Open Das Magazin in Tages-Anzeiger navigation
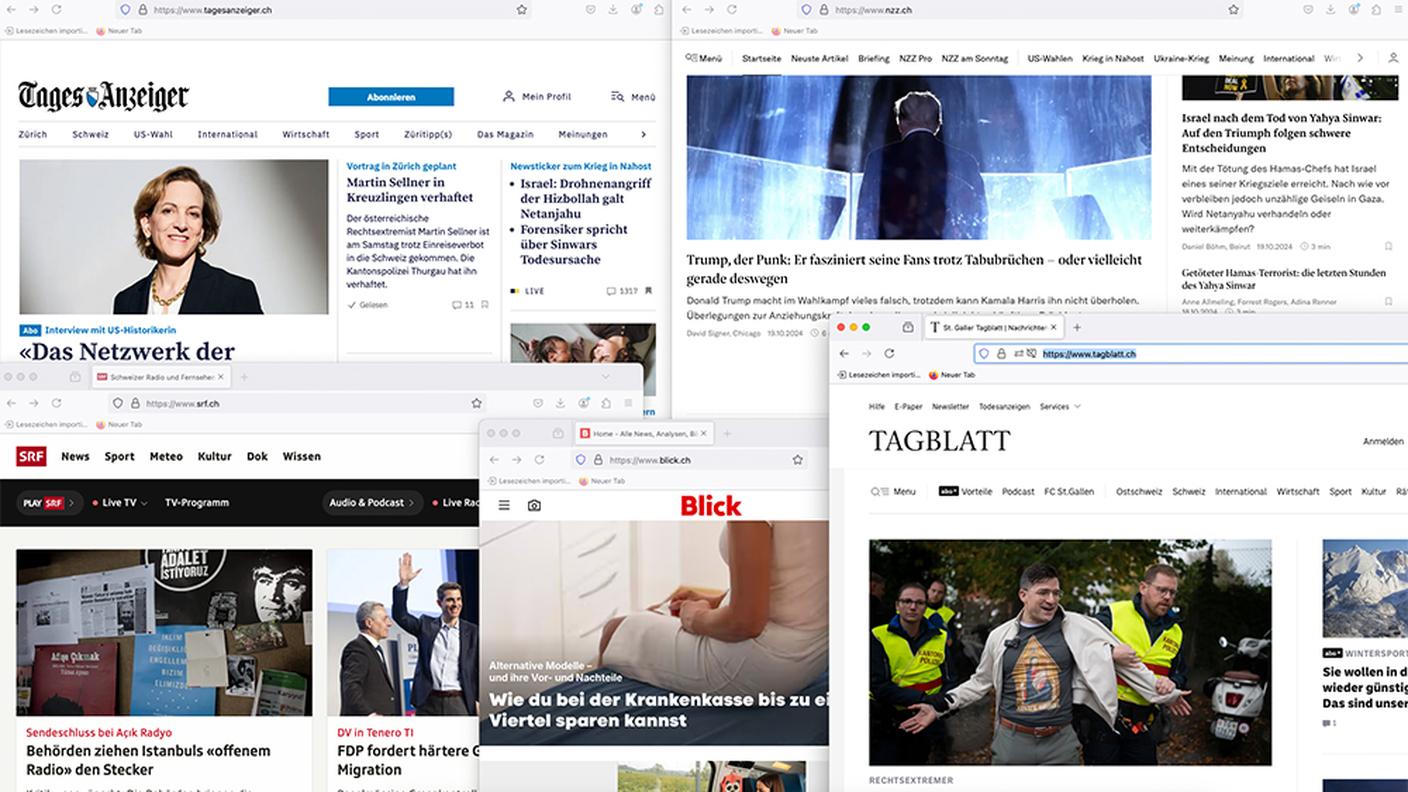Image resolution: width=1408 pixels, height=792 pixels. tap(505, 134)
